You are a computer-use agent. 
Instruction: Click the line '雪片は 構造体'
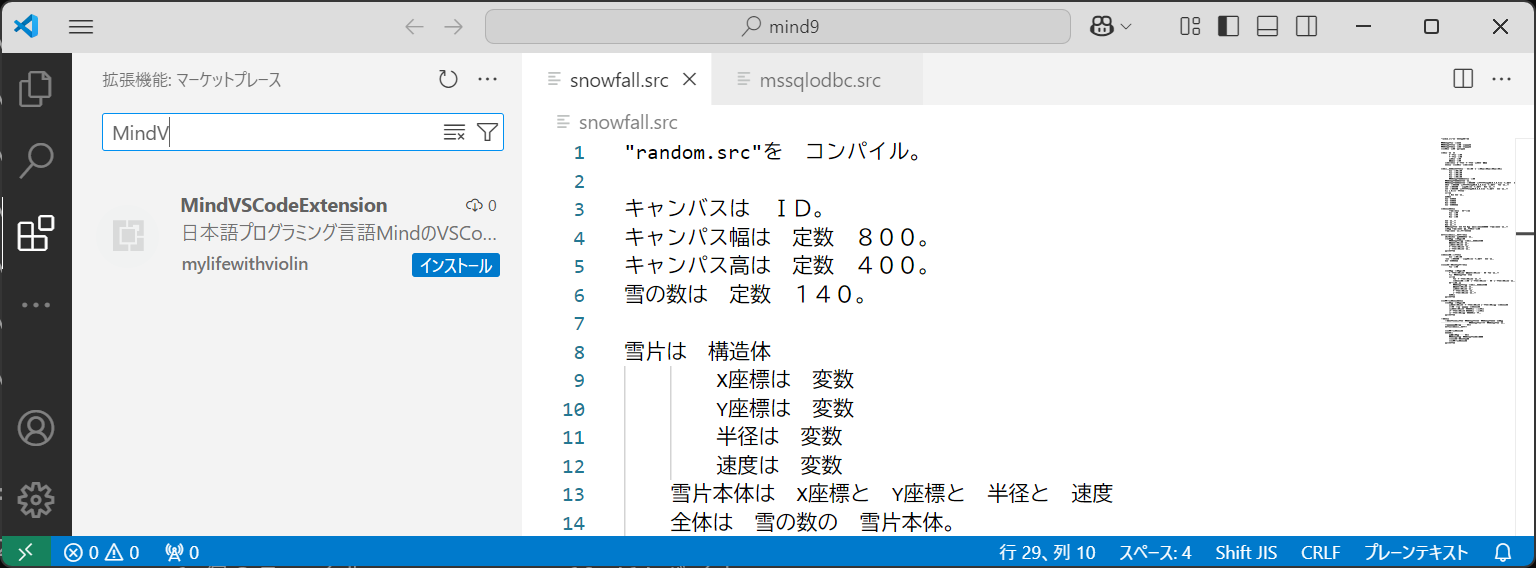click(x=697, y=352)
